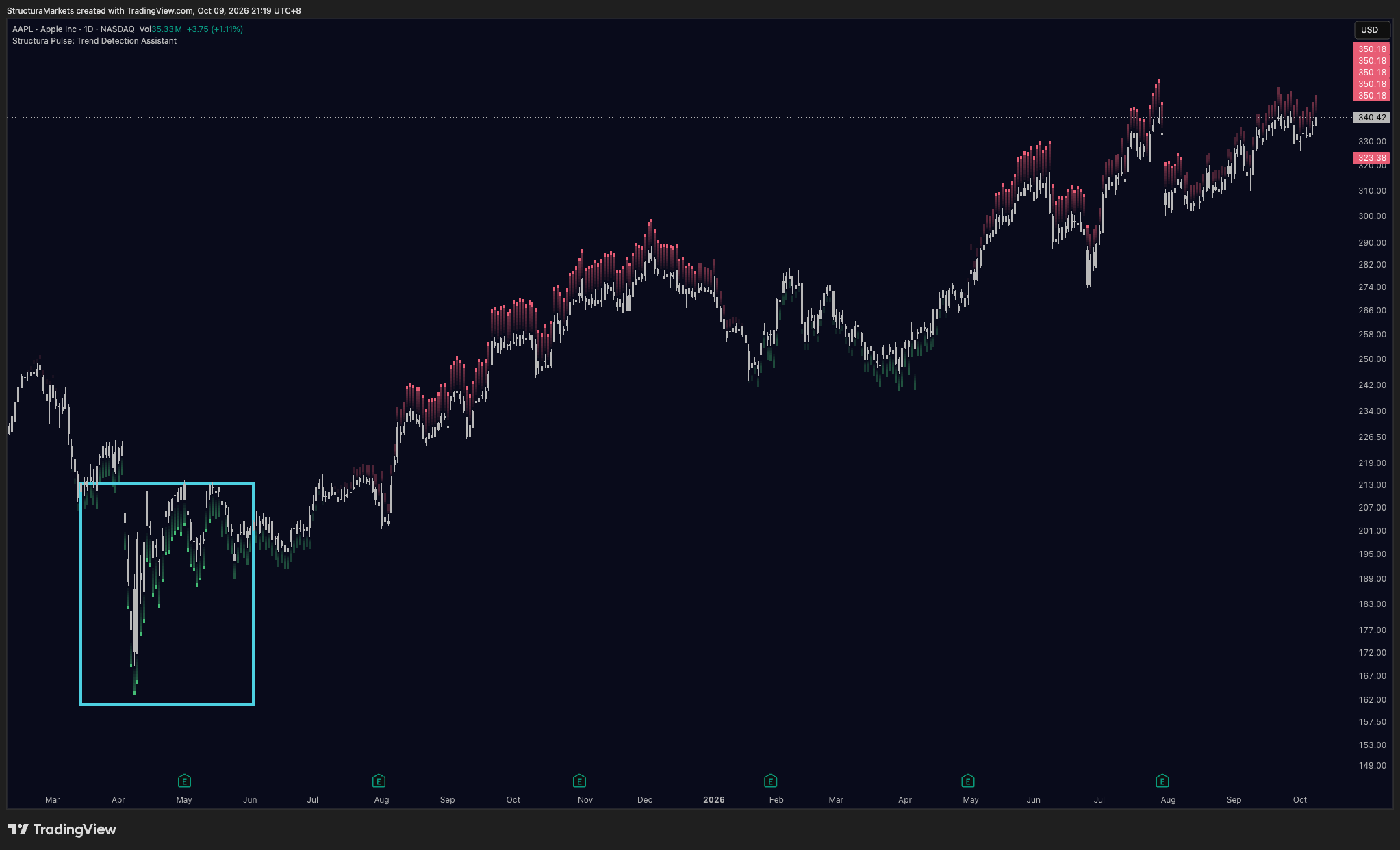Image resolution: width=1400 pixels, height=850 pixels.
Task: Click the 207.00 price axis label
Action: click(1372, 508)
